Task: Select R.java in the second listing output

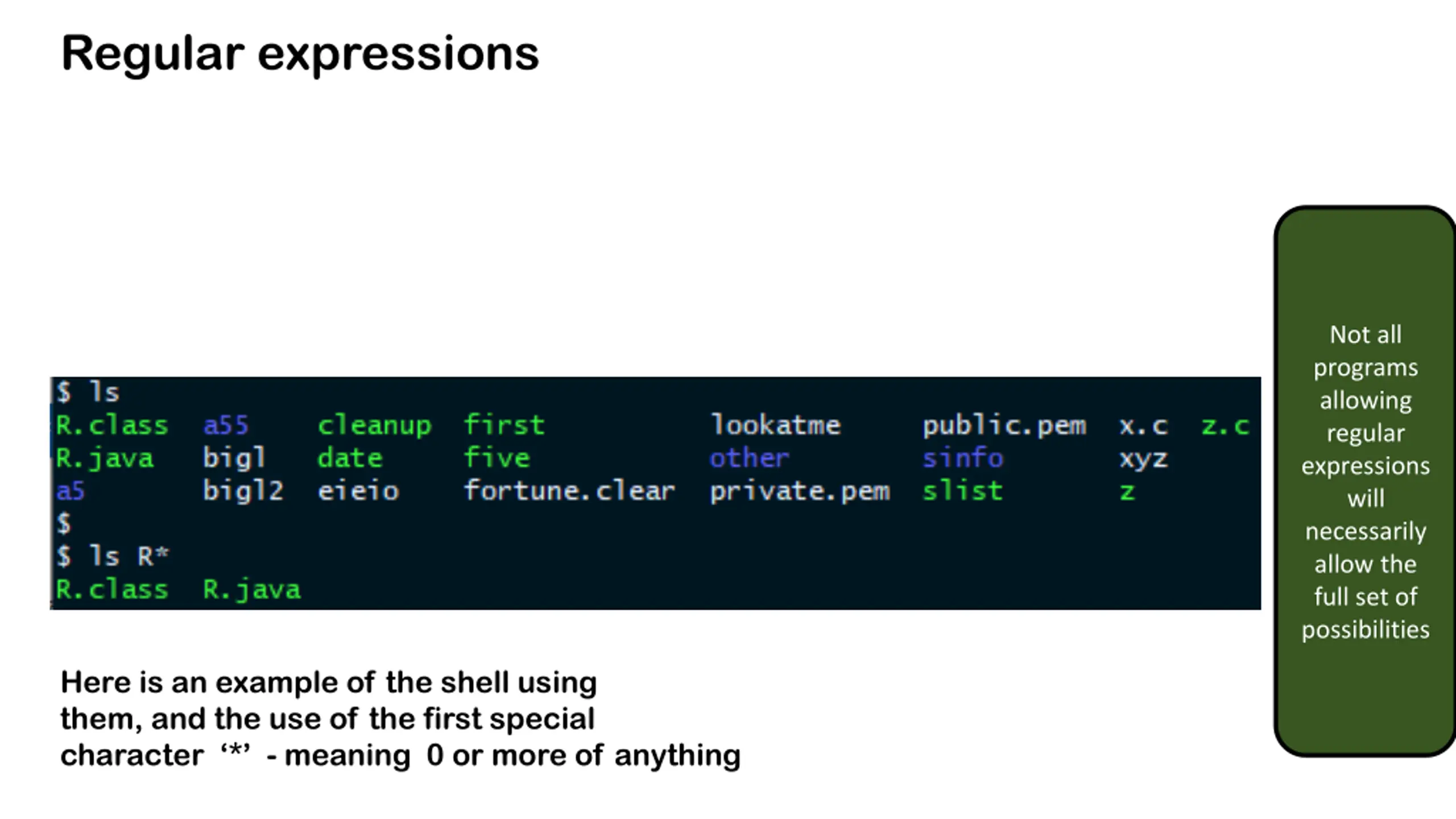Action: coord(252,590)
